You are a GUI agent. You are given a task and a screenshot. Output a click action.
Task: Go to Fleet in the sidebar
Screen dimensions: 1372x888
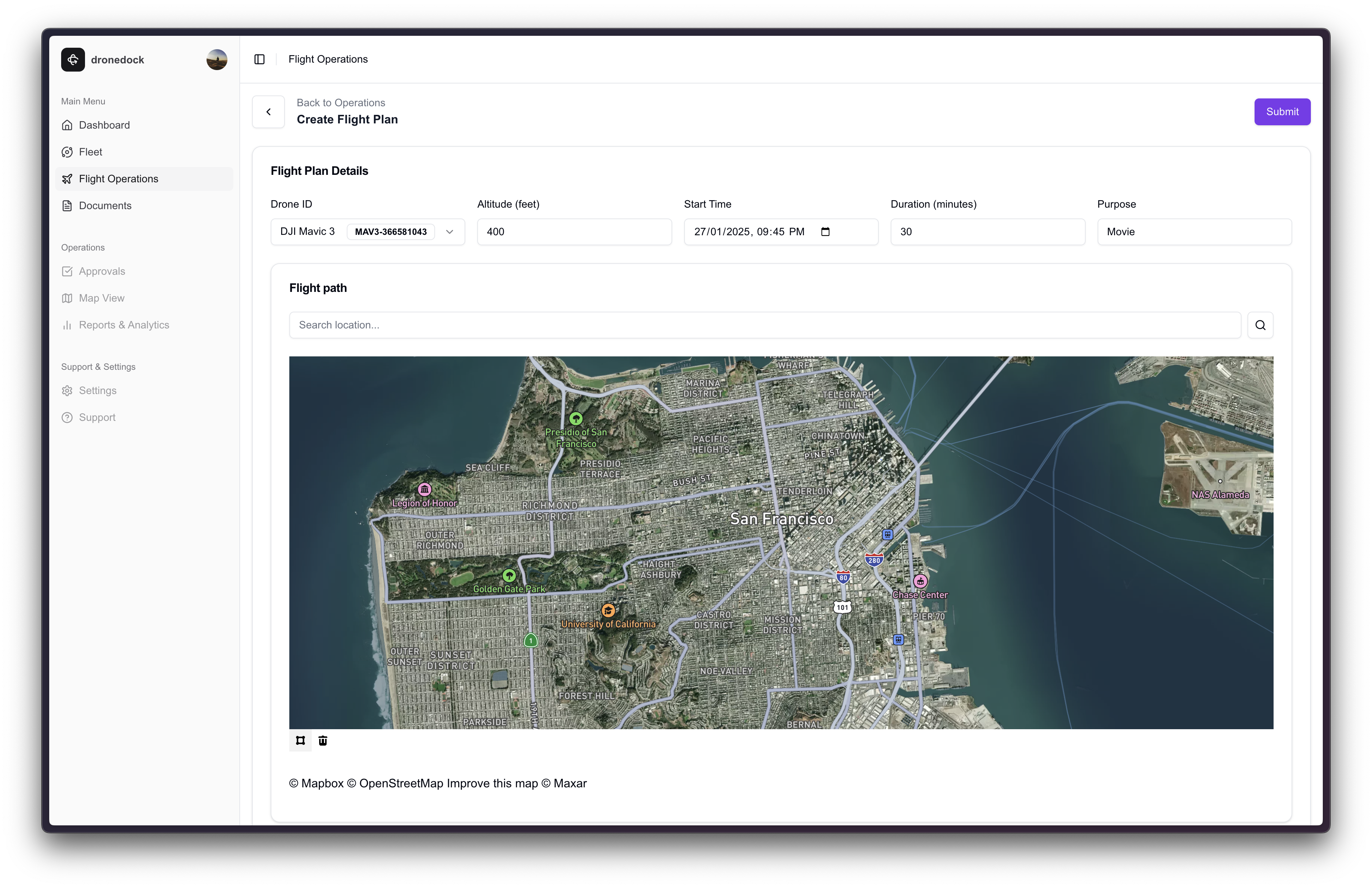click(x=91, y=152)
